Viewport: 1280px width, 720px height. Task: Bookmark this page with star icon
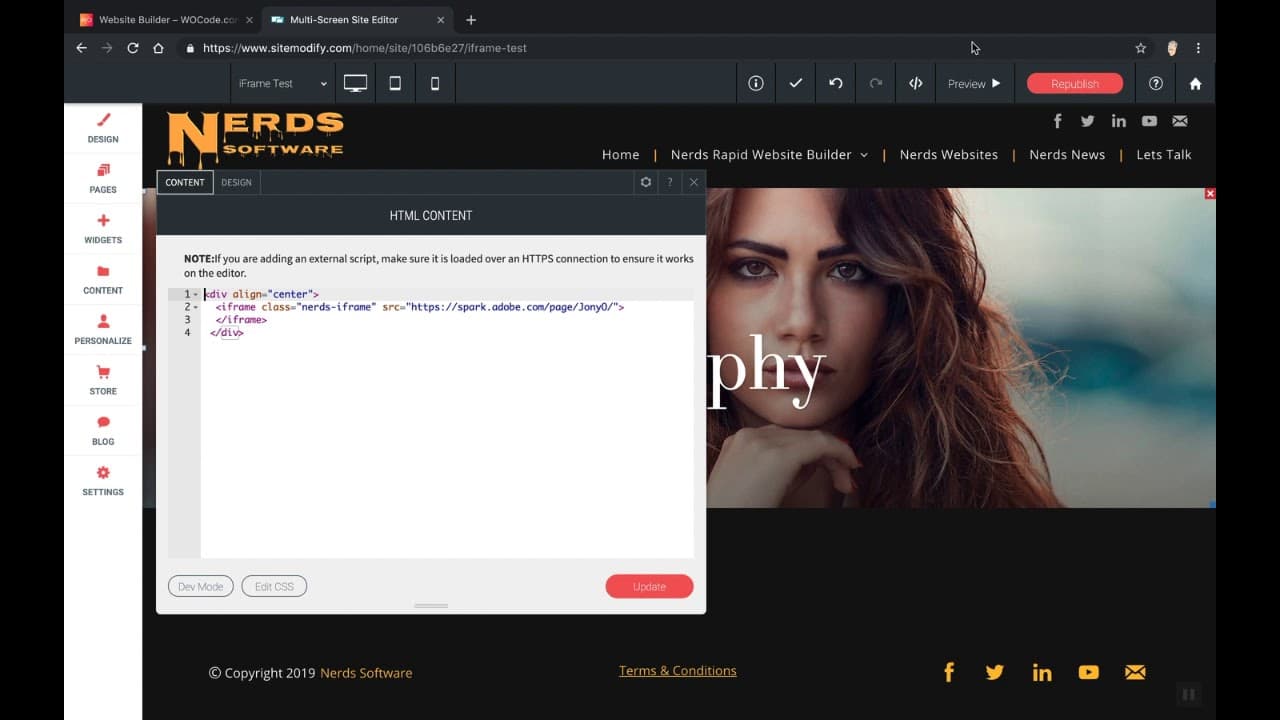pyautogui.click(x=1140, y=48)
